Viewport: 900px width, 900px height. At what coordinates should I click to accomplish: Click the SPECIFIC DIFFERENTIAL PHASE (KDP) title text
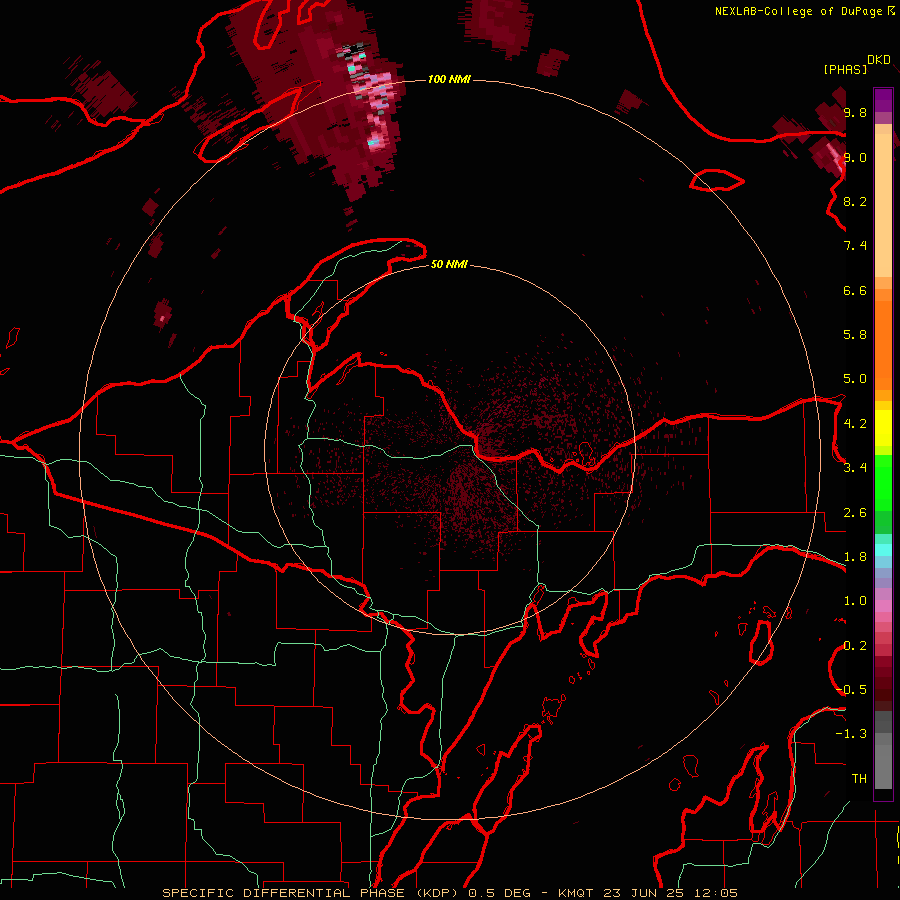[313, 893]
